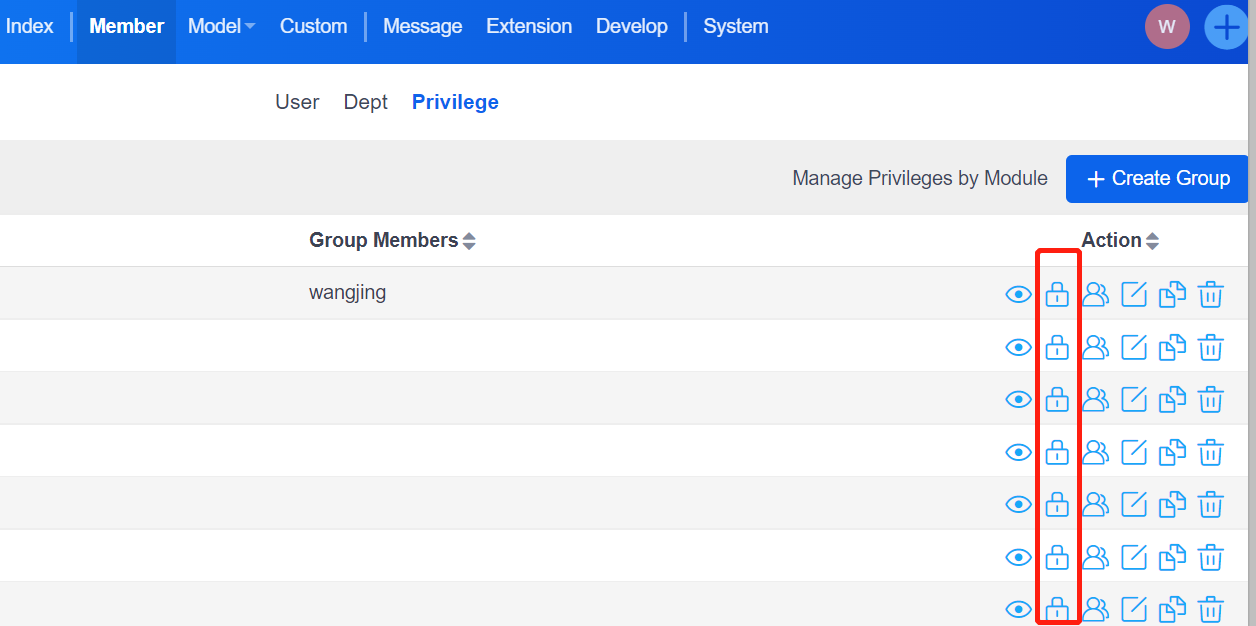Open the Dept tab
Viewport: 1256px width, 626px height.
(365, 102)
